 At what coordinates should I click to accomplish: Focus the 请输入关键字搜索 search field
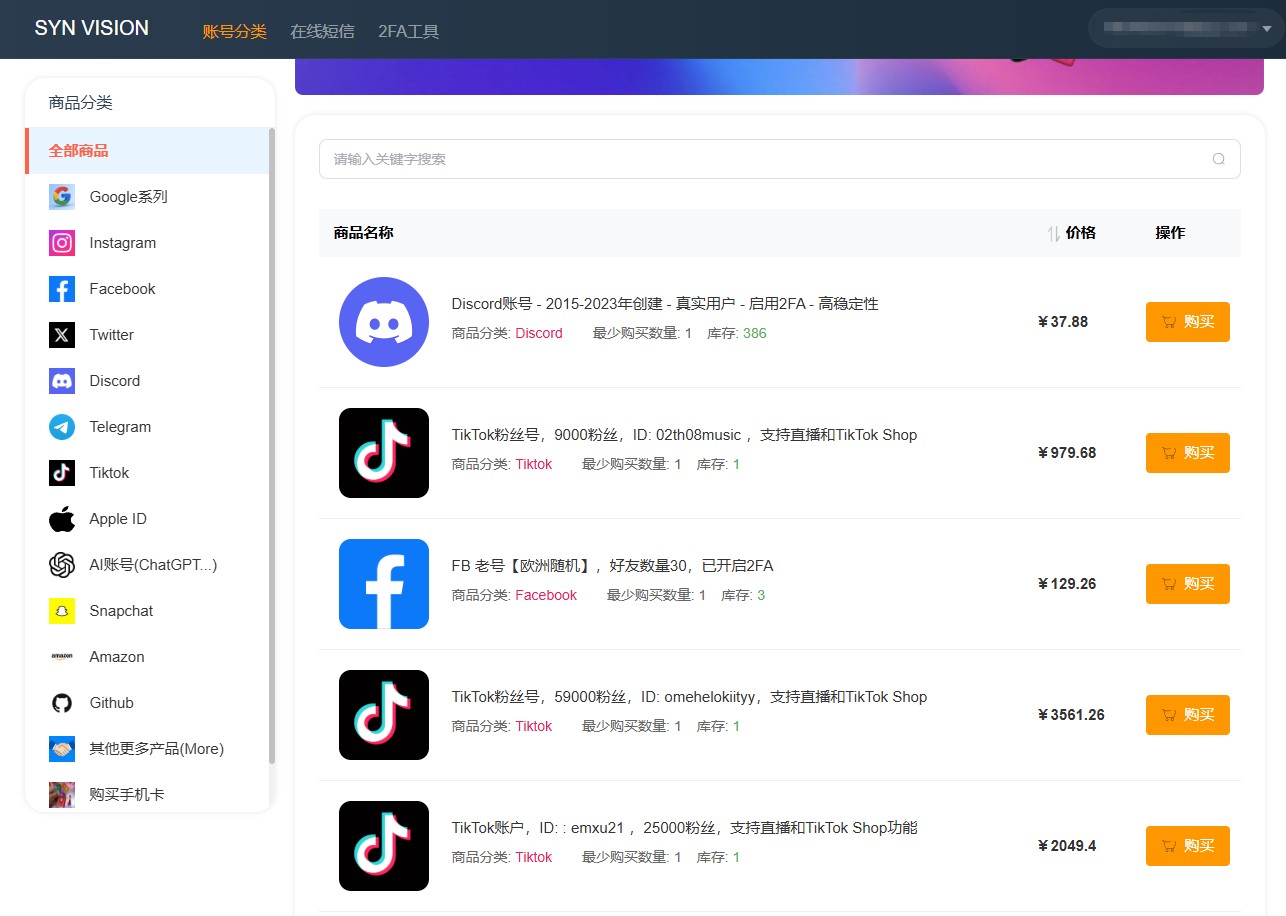tap(780, 159)
